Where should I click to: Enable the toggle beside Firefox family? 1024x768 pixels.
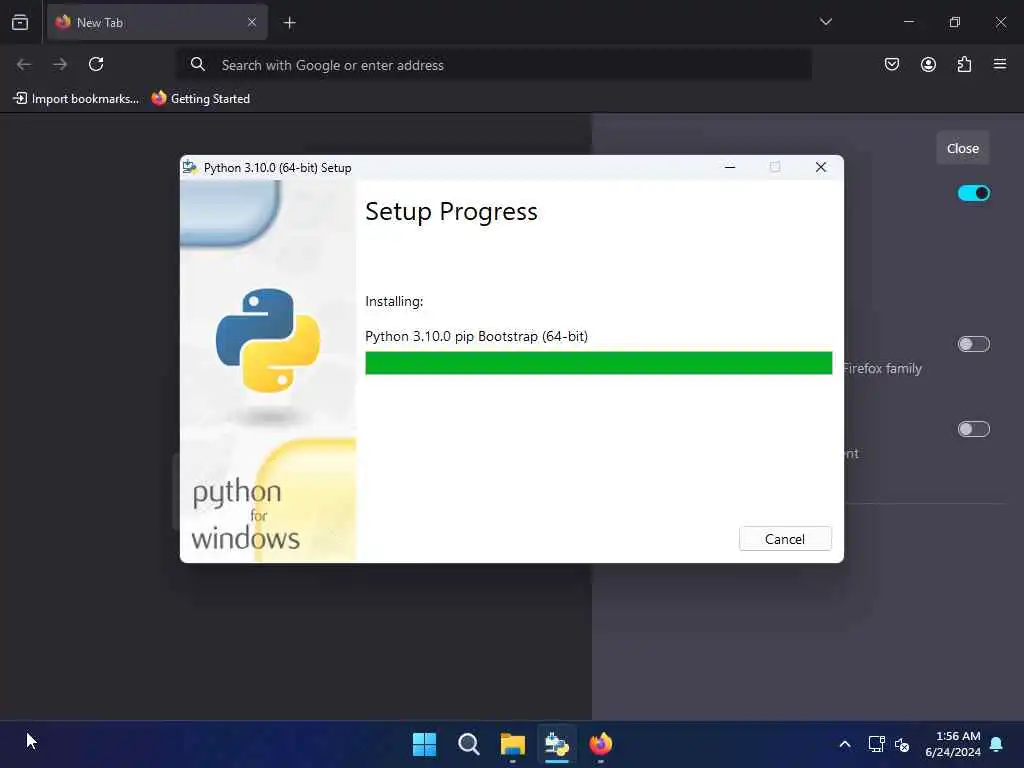974,344
